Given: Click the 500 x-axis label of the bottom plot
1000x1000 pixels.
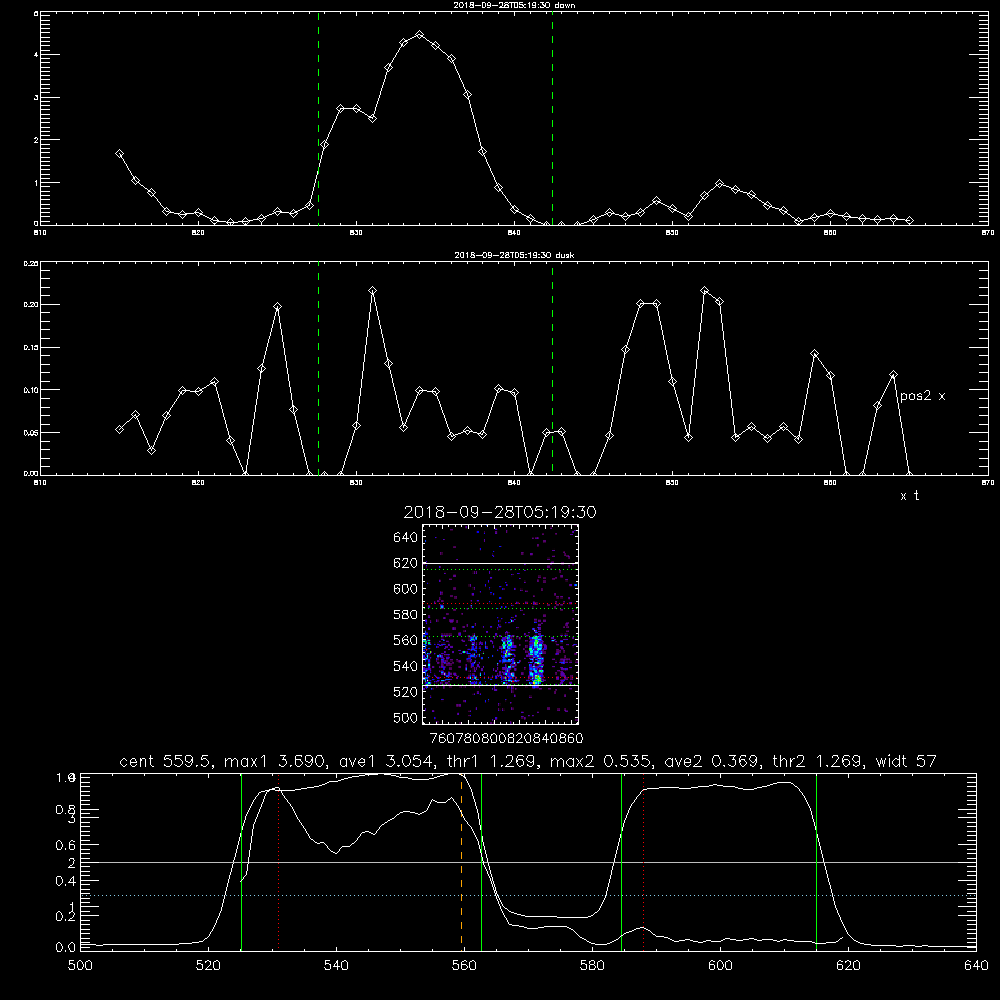Looking at the screenshot, I should 80,966.
